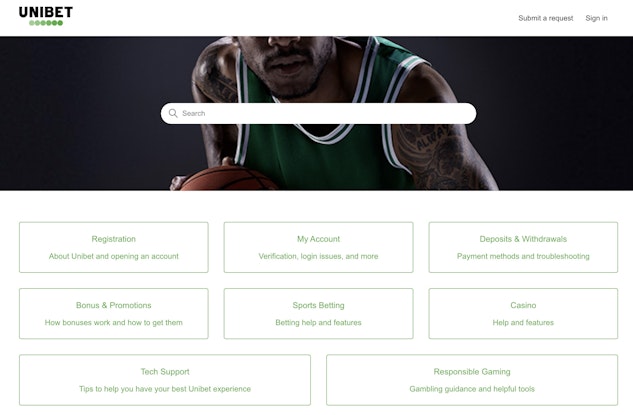Click into the Search input field
Screen dimensions: 633x415
coord(320,113)
